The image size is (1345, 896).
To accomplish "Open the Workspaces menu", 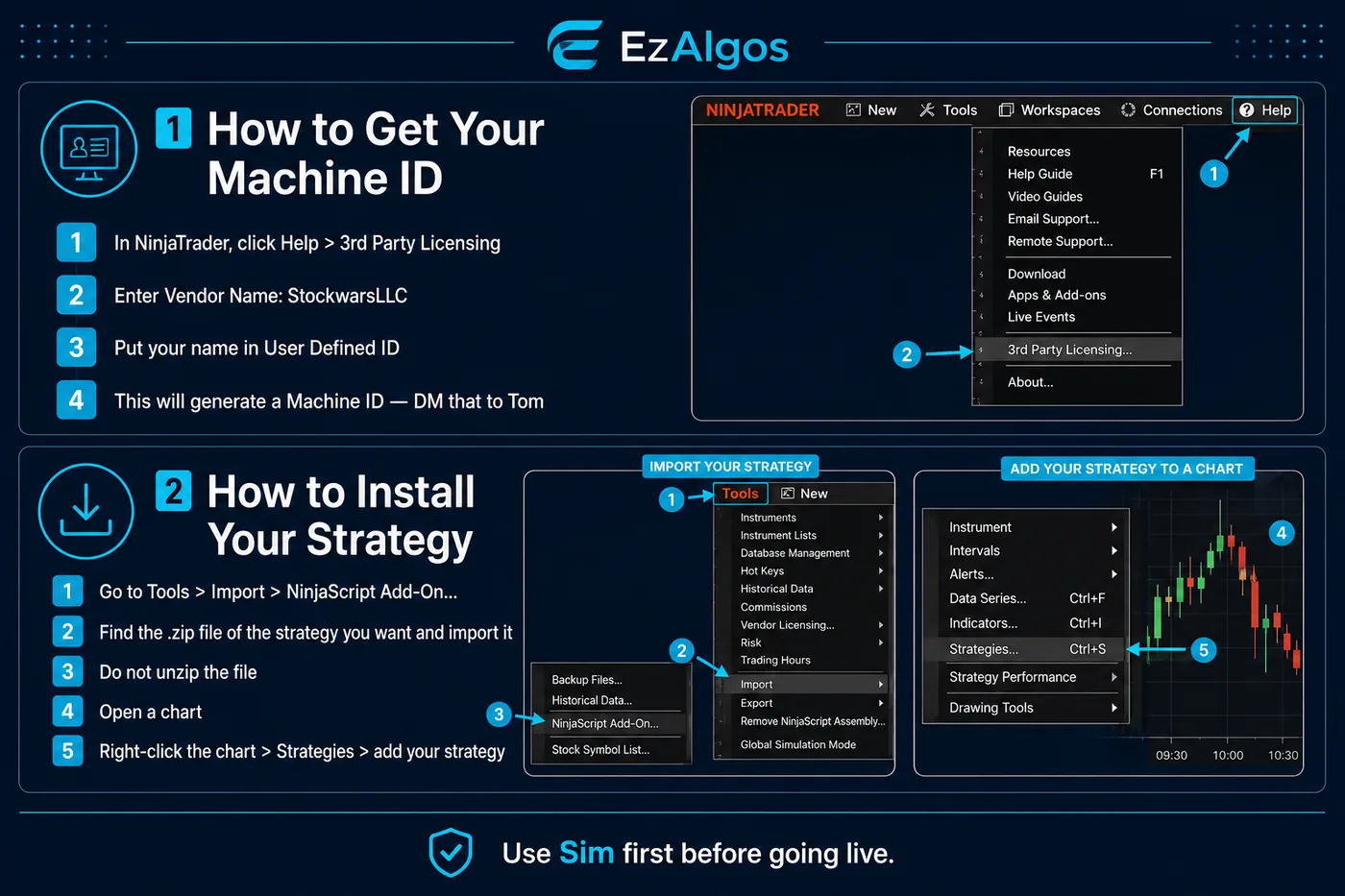I will click(x=1049, y=110).
